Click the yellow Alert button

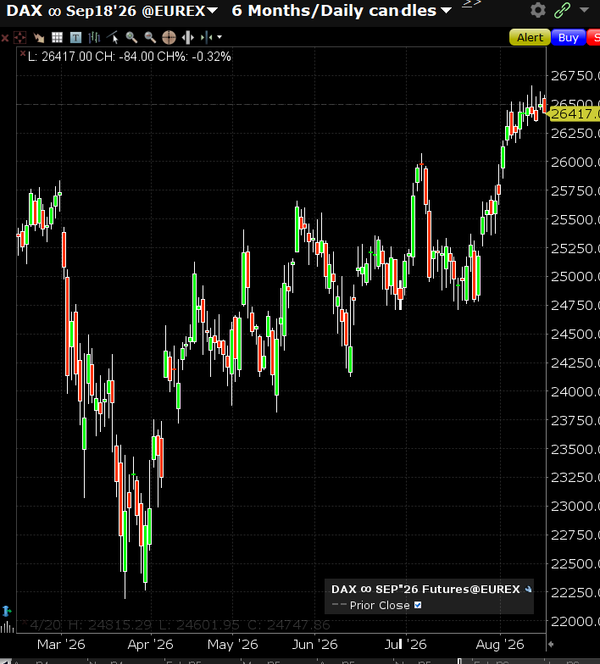[x=530, y=38]
